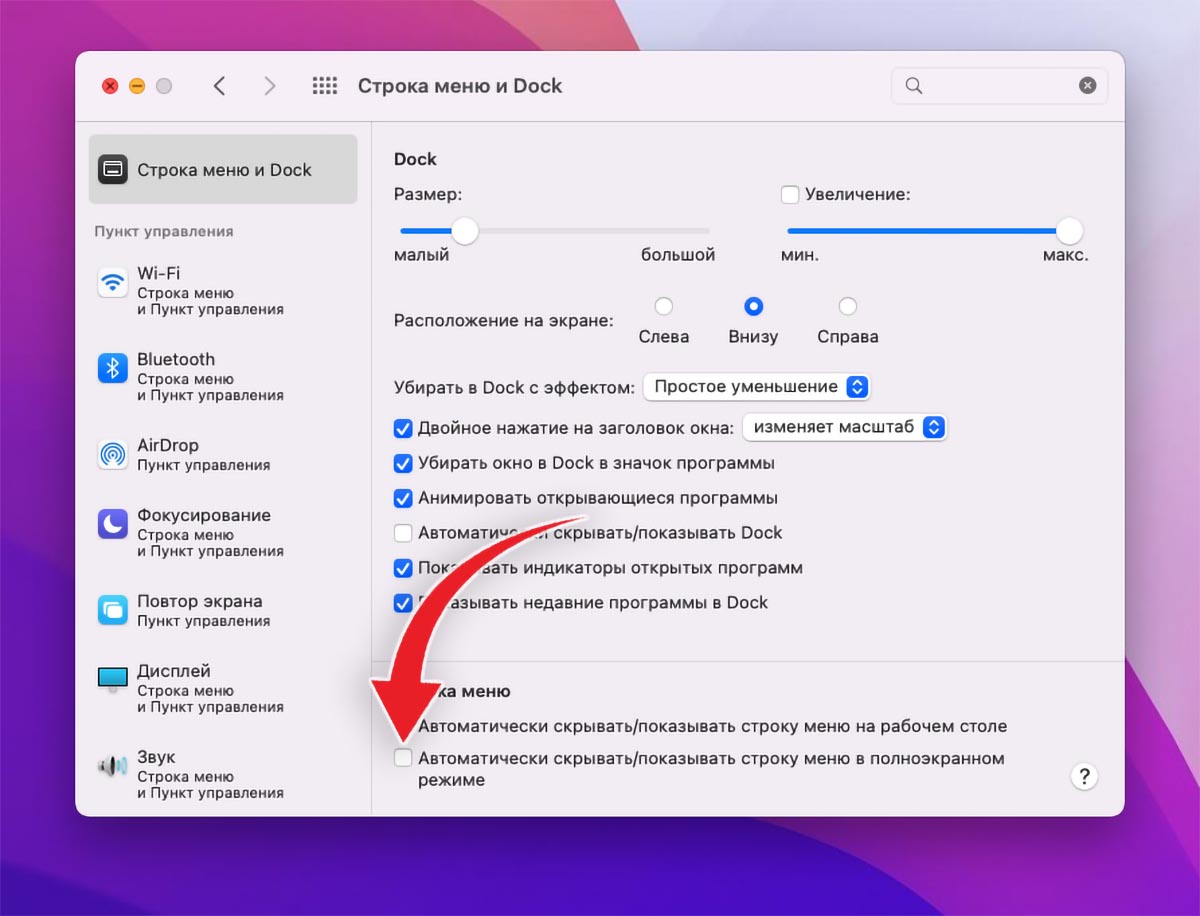Click the Дисплей monitor icon
The image size is (1200, 916).
coord(113,680)
